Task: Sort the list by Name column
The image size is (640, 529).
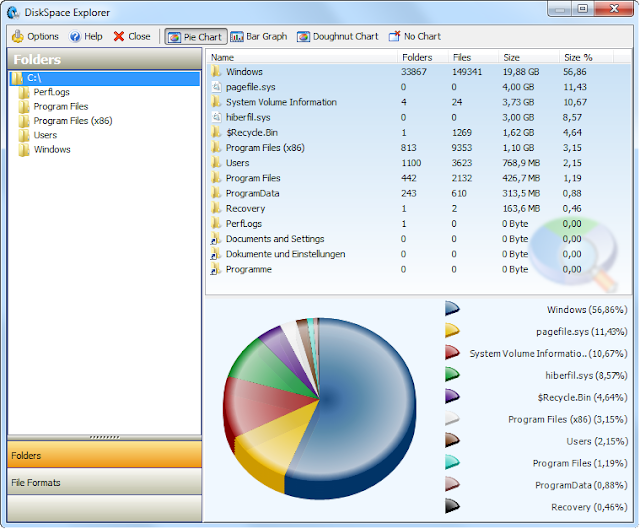Action: click(x=302, y=57)
